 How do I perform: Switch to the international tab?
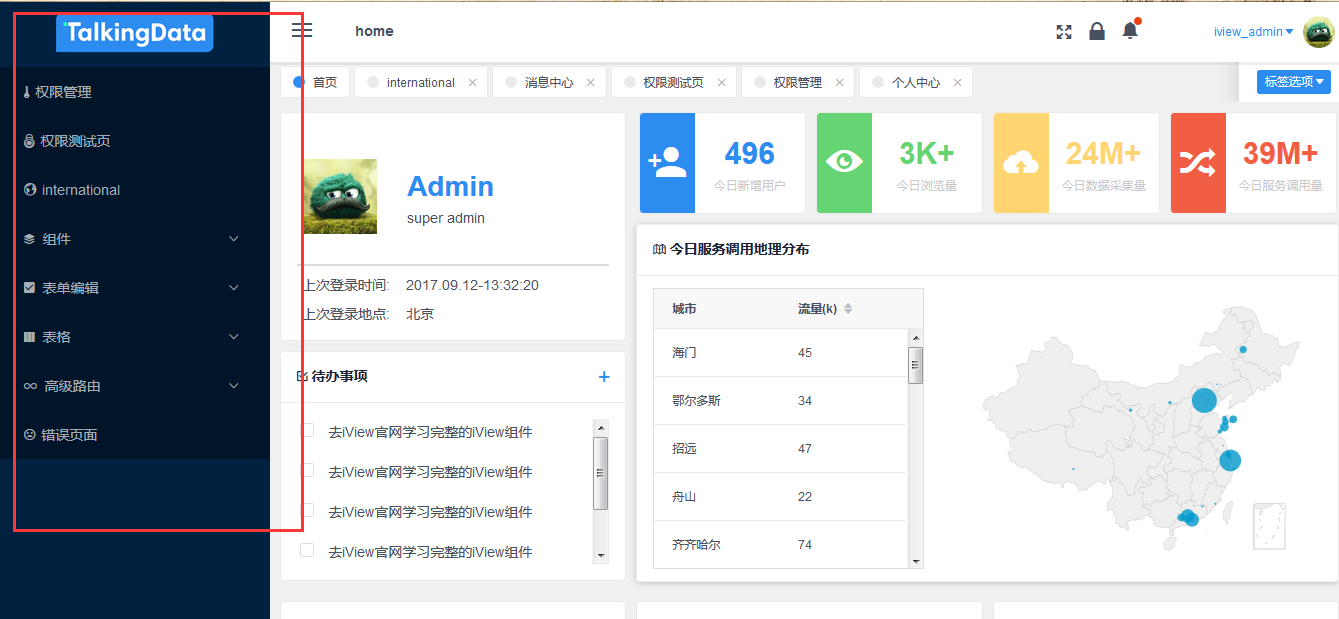click(x=420, y=83)
